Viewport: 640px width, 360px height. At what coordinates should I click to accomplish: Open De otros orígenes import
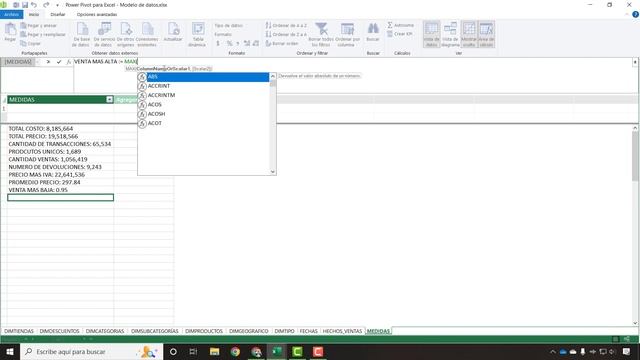126,34
